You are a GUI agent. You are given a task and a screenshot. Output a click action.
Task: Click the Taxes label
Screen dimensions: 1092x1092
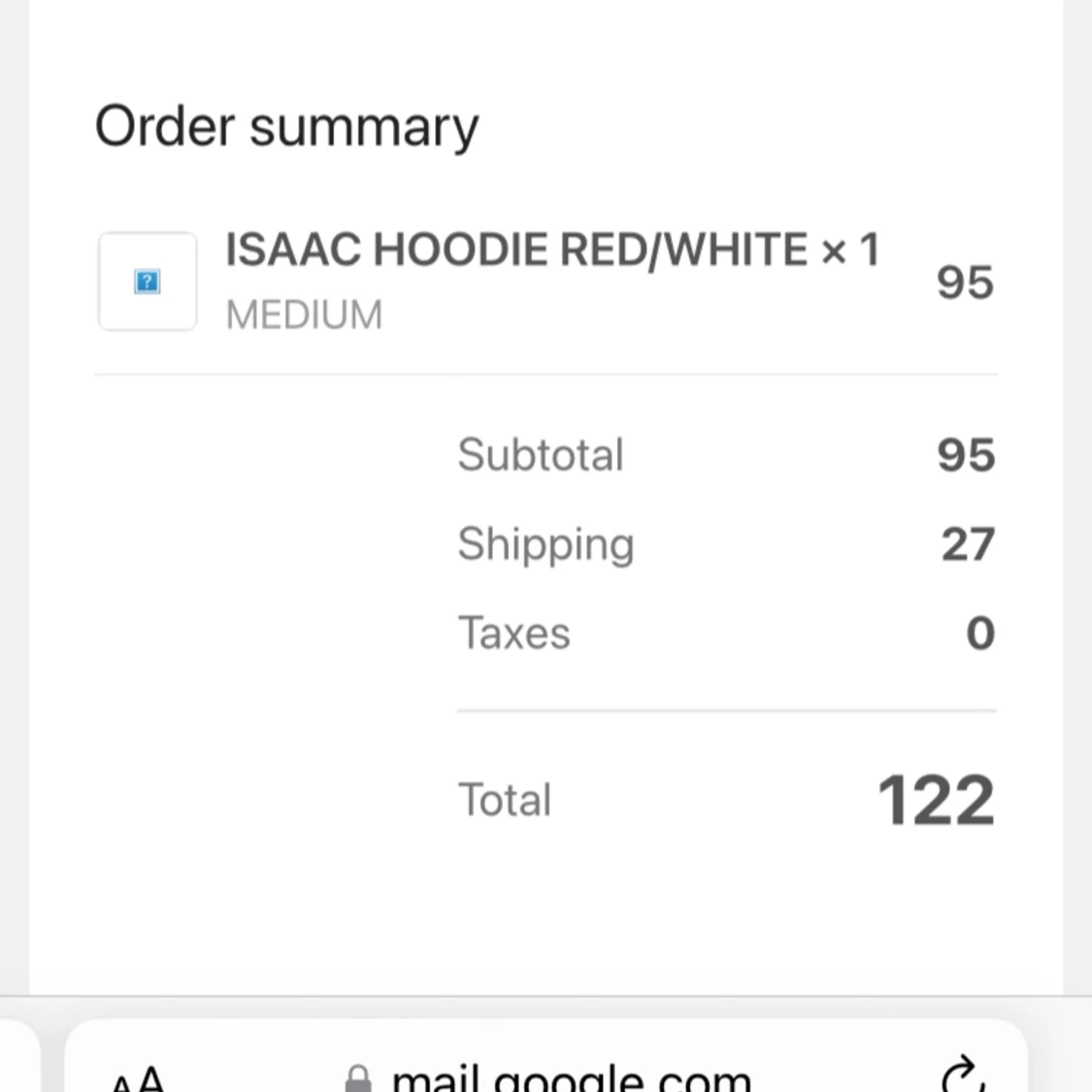click(513, 633)
